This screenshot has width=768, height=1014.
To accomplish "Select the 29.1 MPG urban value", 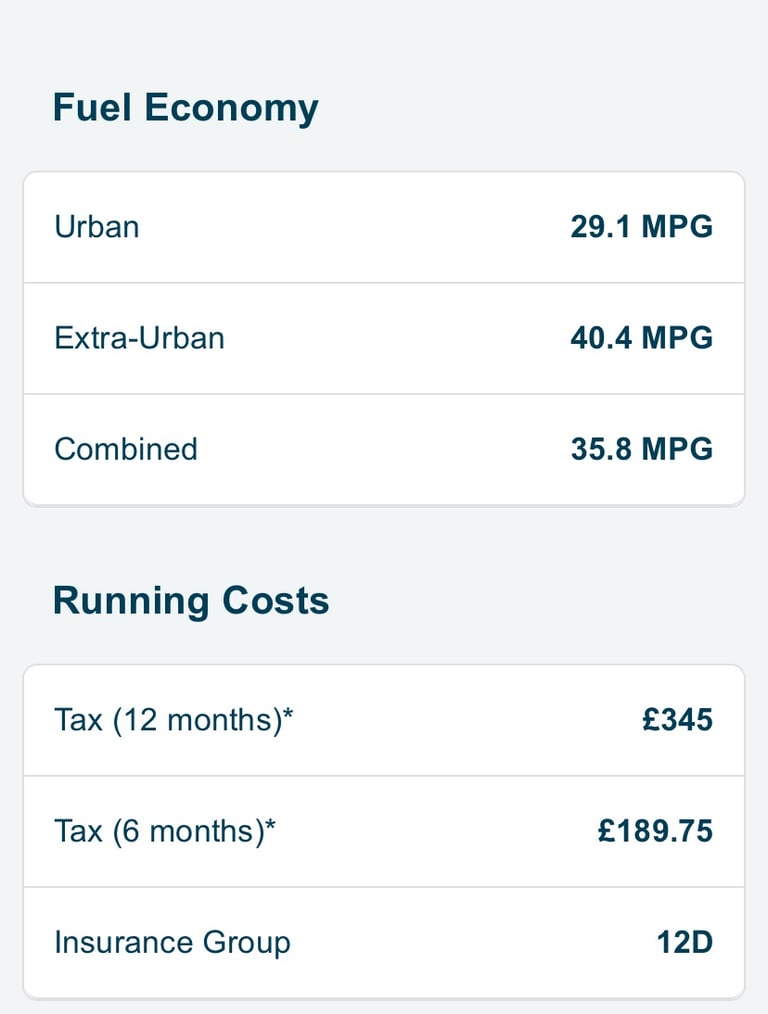I will click(641, 227).
